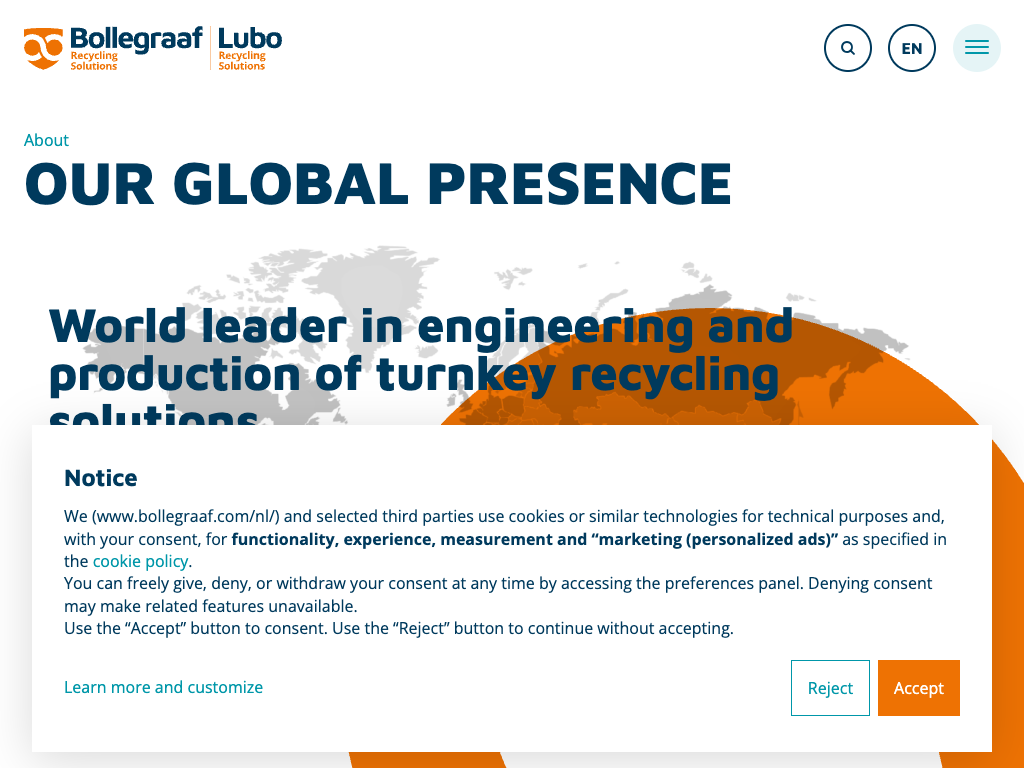Expand the EN language selector
Image resolution: width=1024 pixels, height=768 pixels.
[911, 48]
